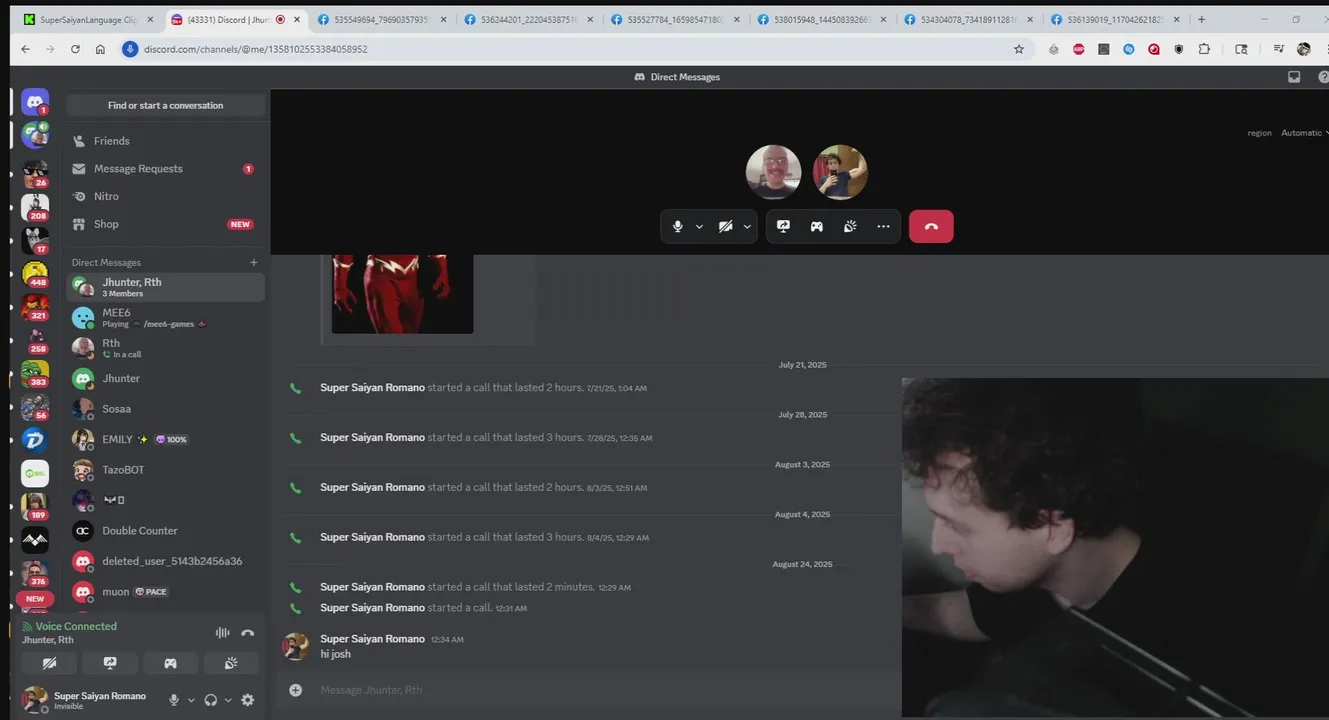The width and height of the screenshot is (1329, 720).
Task: Open the TazoBOT direct message
Action: pos(166,470)
